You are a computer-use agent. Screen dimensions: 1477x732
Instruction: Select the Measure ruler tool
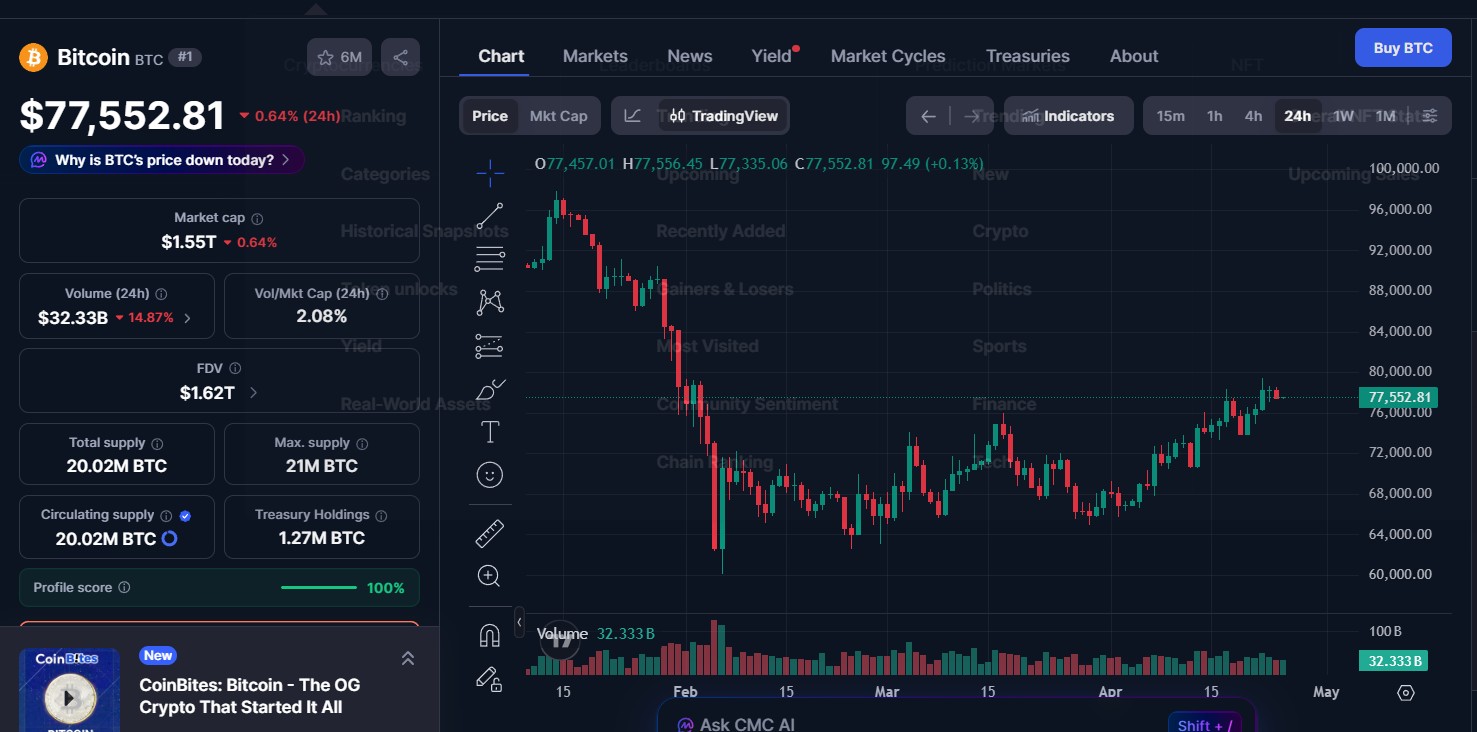(x=489, y=532)
